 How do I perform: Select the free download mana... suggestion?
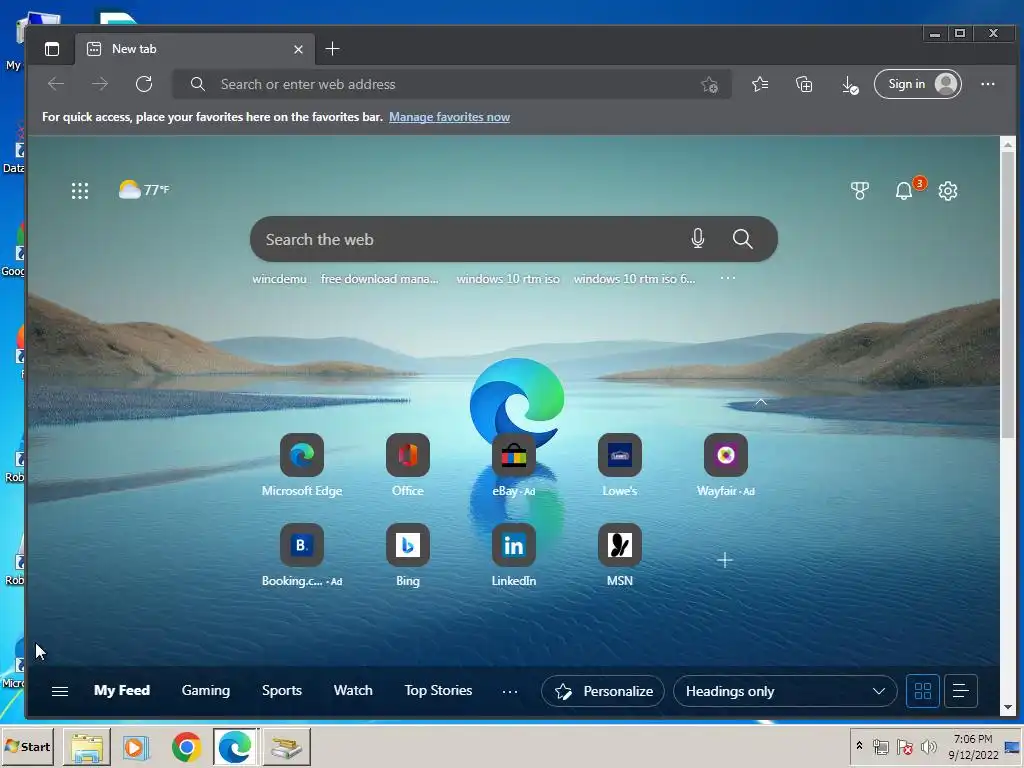coord(379,279)
